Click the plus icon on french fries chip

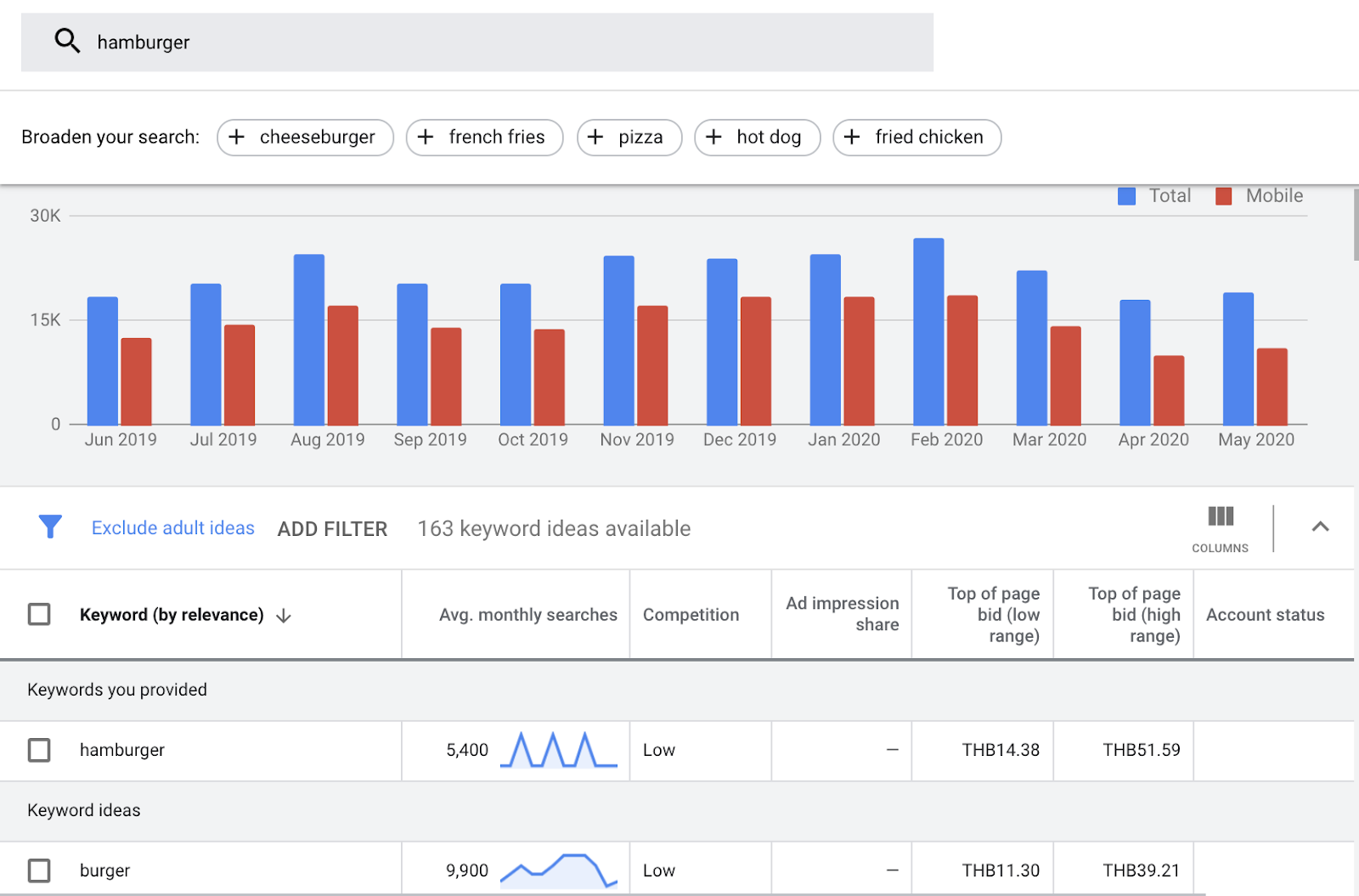pyautogui.click(x=426, y=137)
